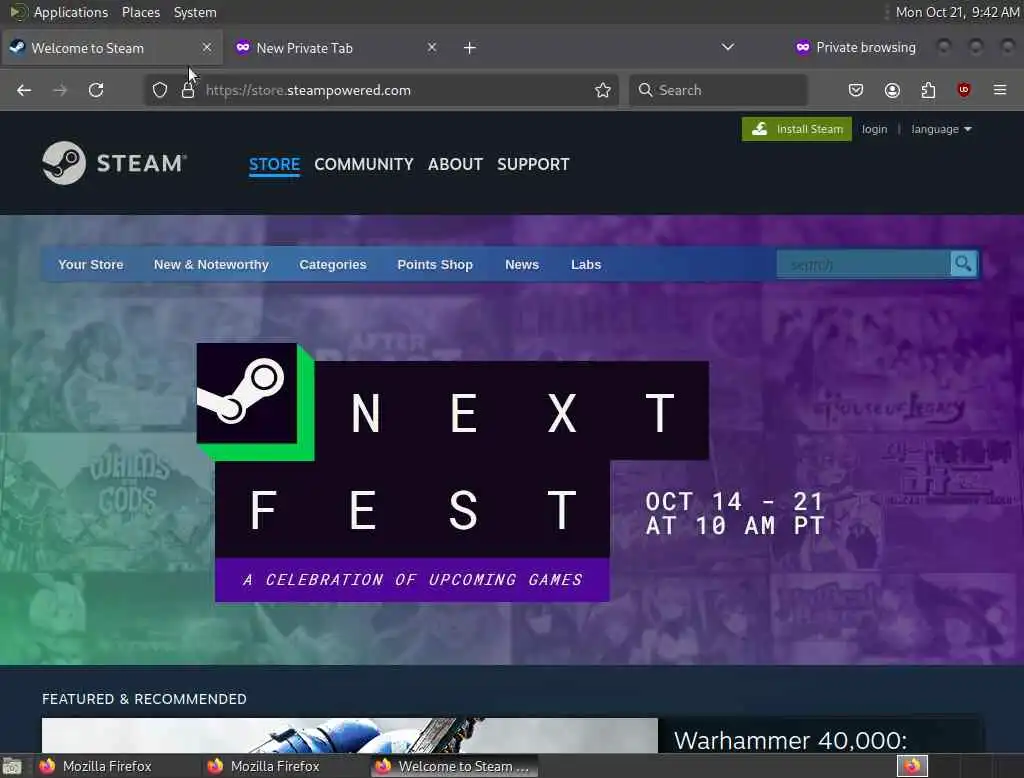The width and height of the screenshot is (1024, 778).
Task: Expand the language dropdown
Action: (x=941, y=129)
